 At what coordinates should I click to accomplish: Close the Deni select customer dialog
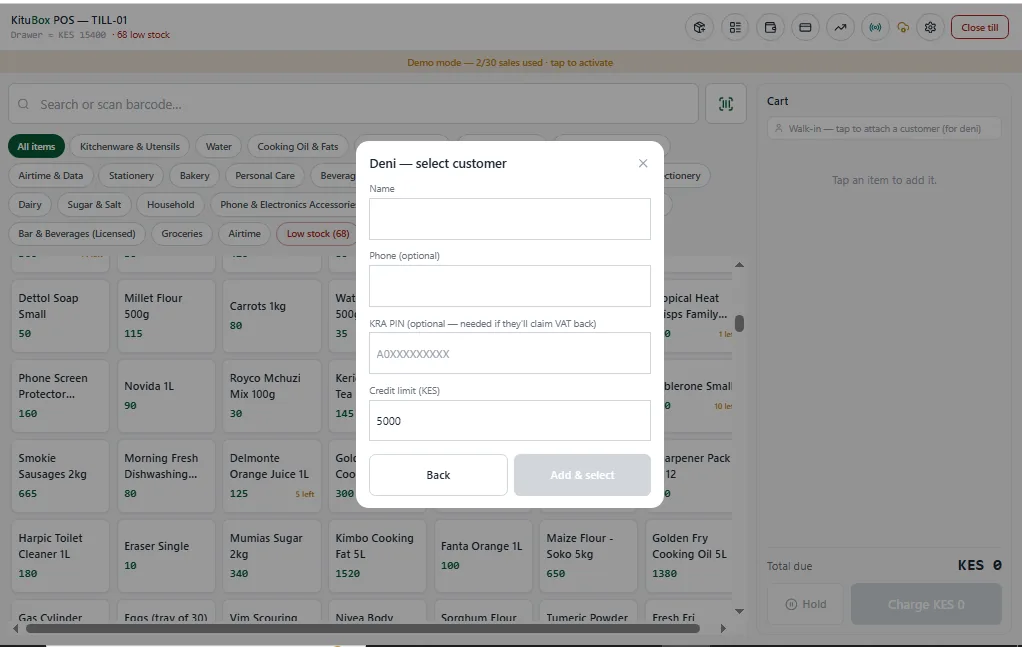pos(643,164)
